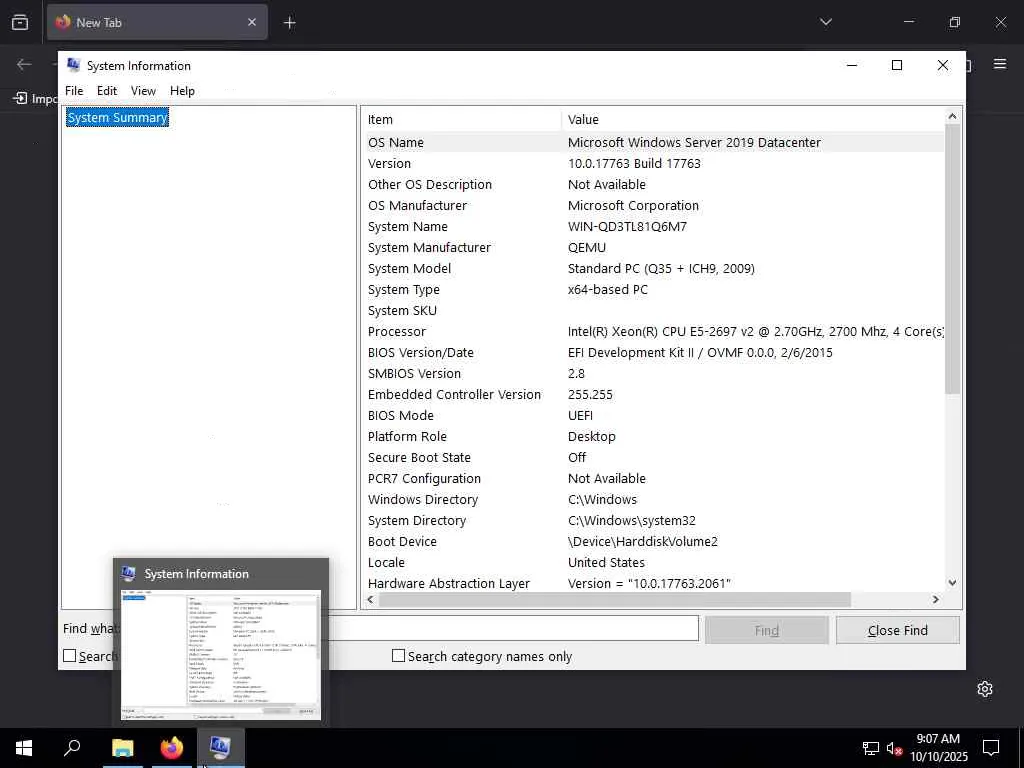Click the Item column header
This screenshot has height=768, width=1024.
pyautogui.click(x=462, y=120)
